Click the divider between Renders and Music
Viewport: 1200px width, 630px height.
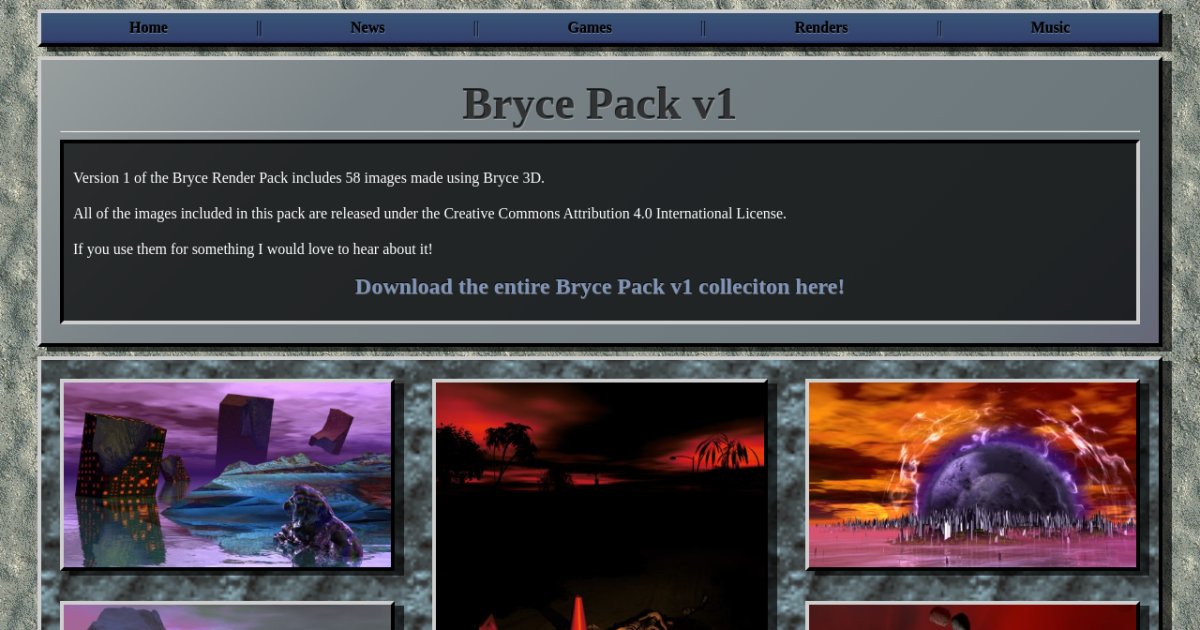point(939,28)
